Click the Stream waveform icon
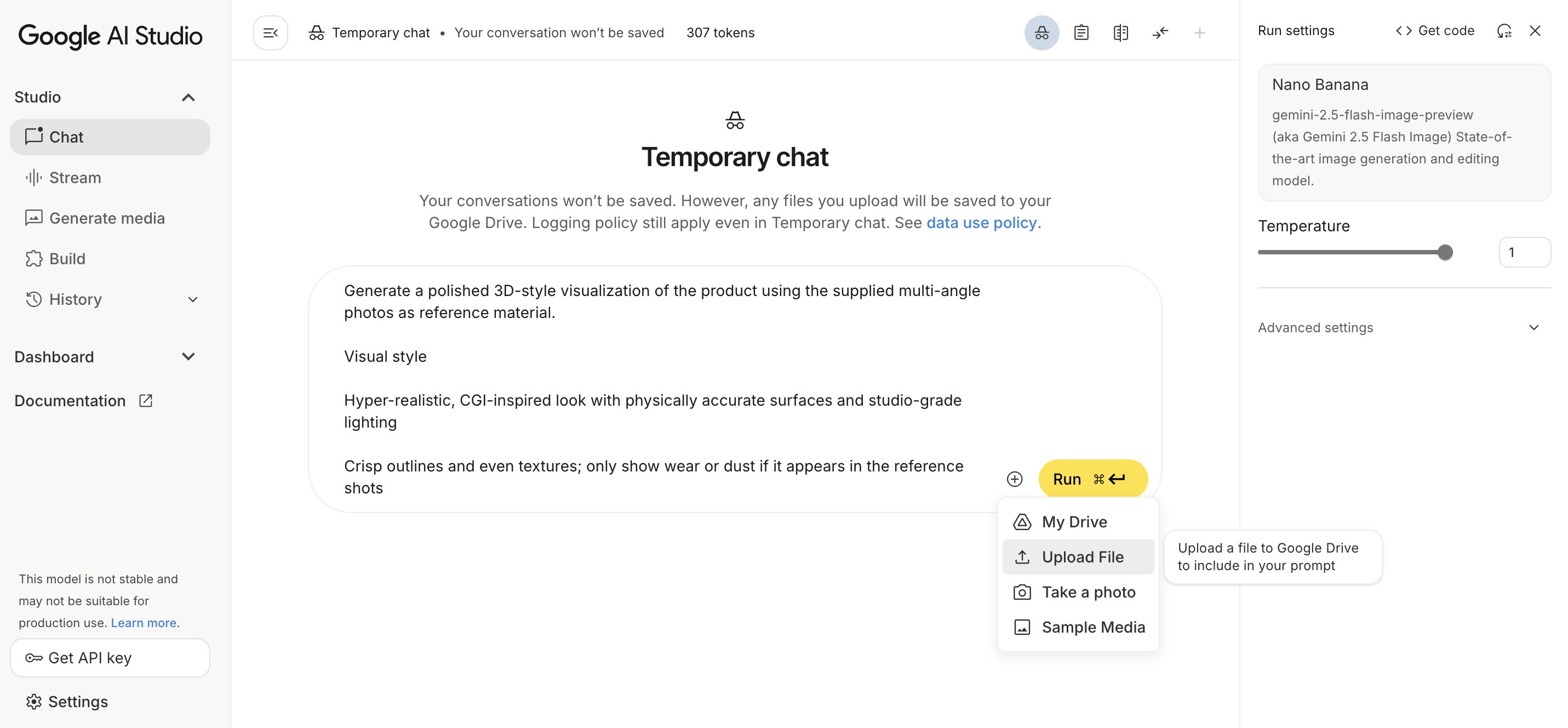Viewport: 1568px width, 728px height. point(34,178)
